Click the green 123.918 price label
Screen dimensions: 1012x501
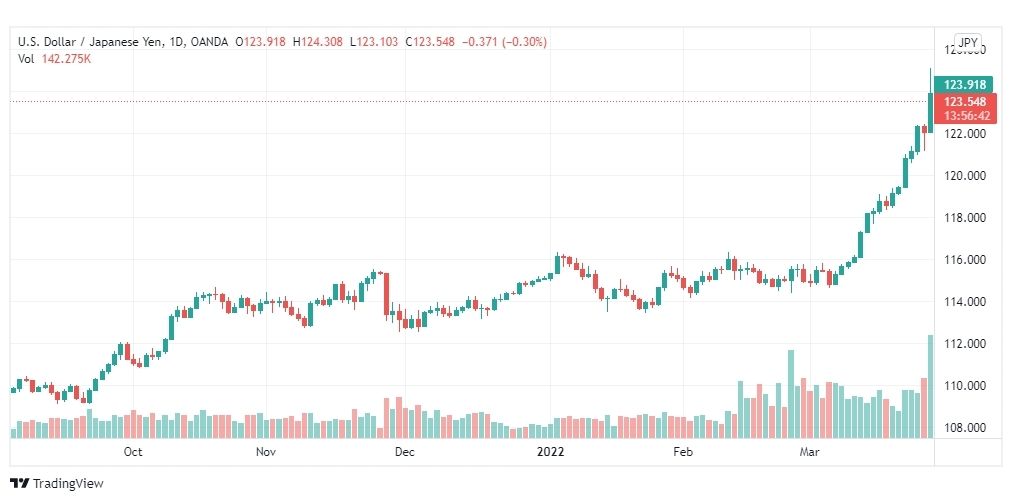(965, 85)
